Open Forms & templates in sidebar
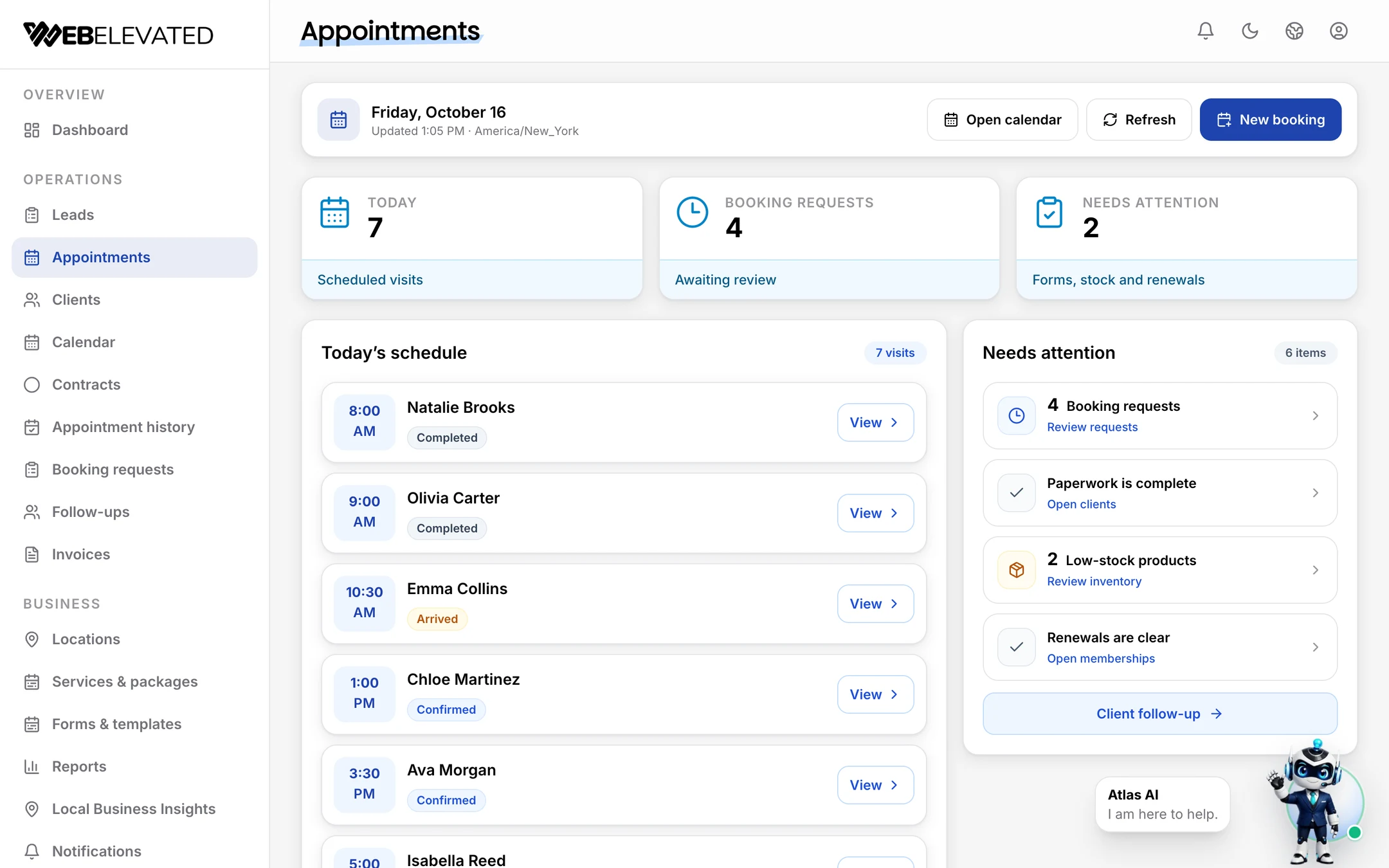The width and height of the screenshot is (1389, 868). [x=134, y=724]
